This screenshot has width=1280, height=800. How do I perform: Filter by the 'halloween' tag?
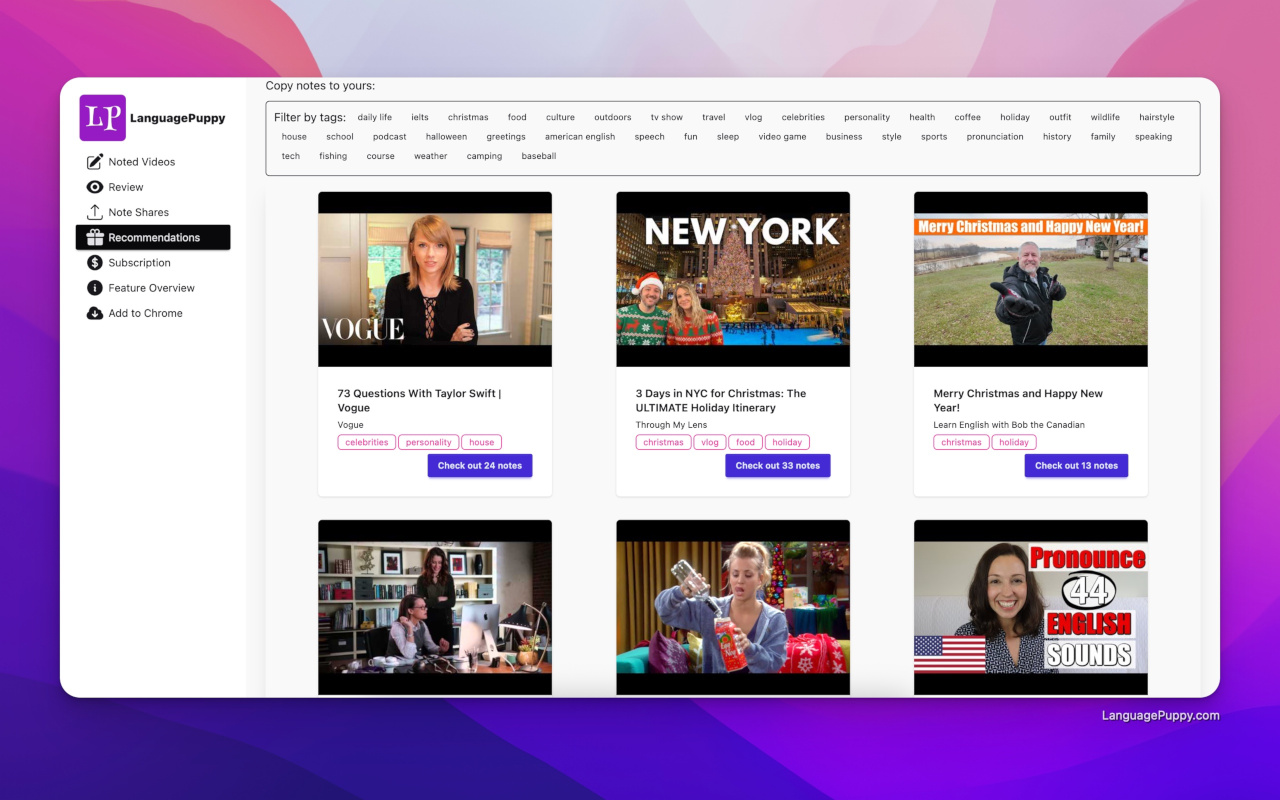(x=446, y=137)
